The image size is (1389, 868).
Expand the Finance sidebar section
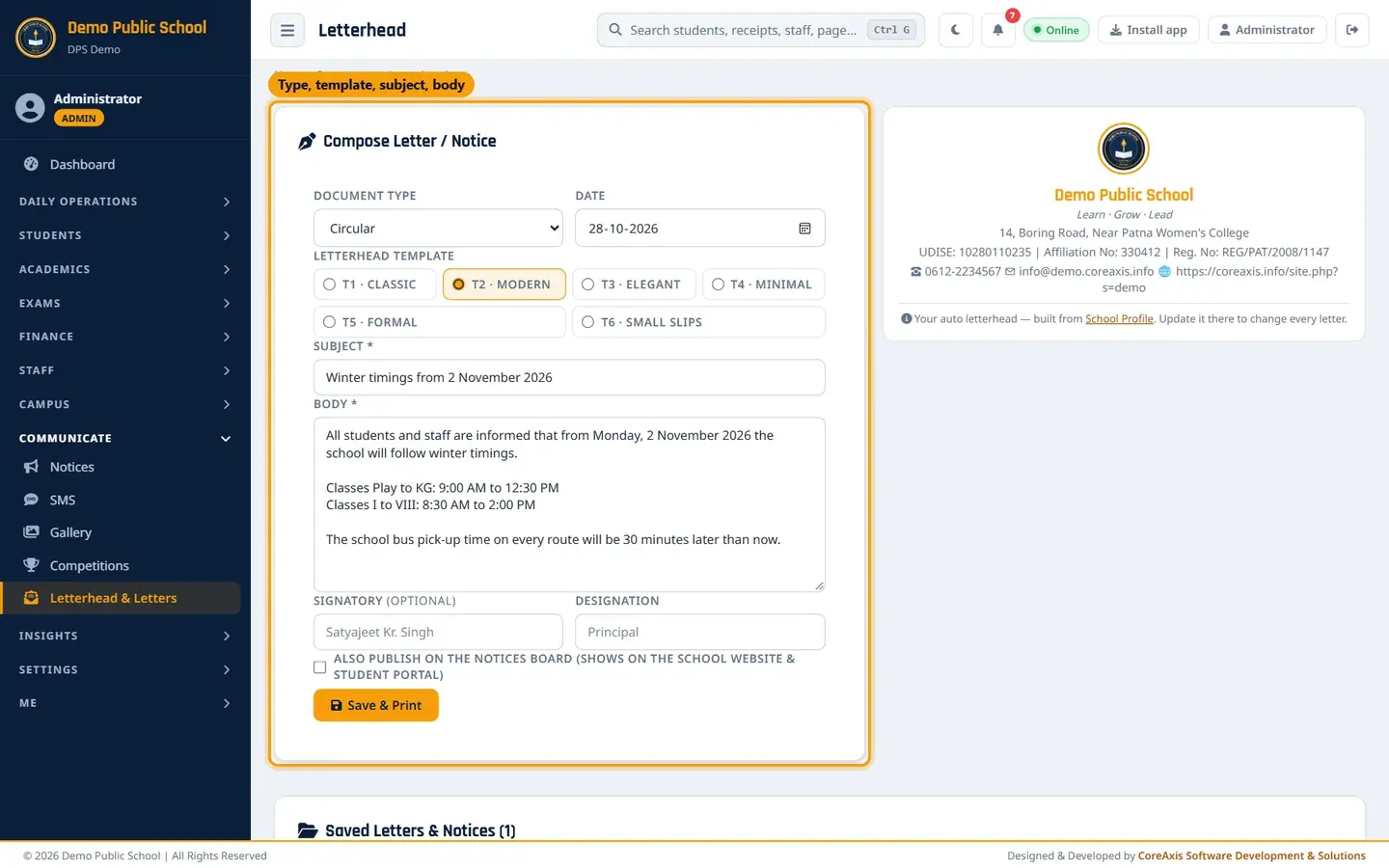pos(125,337)
